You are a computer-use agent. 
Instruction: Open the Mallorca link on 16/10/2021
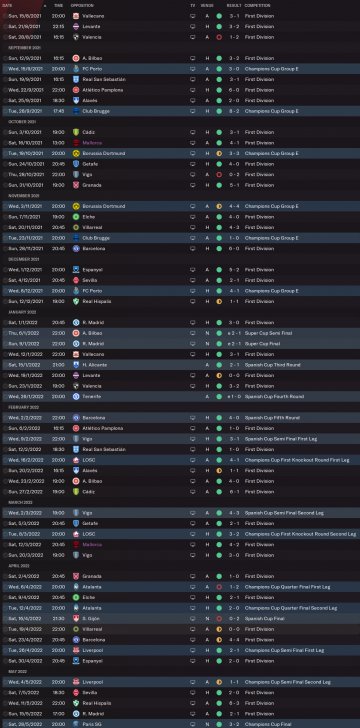[x=92, y=143]
